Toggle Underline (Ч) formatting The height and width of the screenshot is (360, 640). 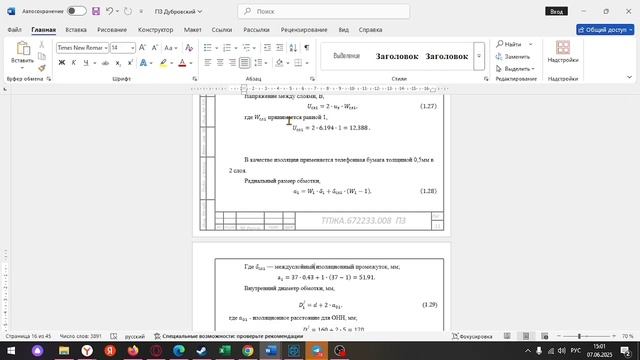[x=86, y=63]
